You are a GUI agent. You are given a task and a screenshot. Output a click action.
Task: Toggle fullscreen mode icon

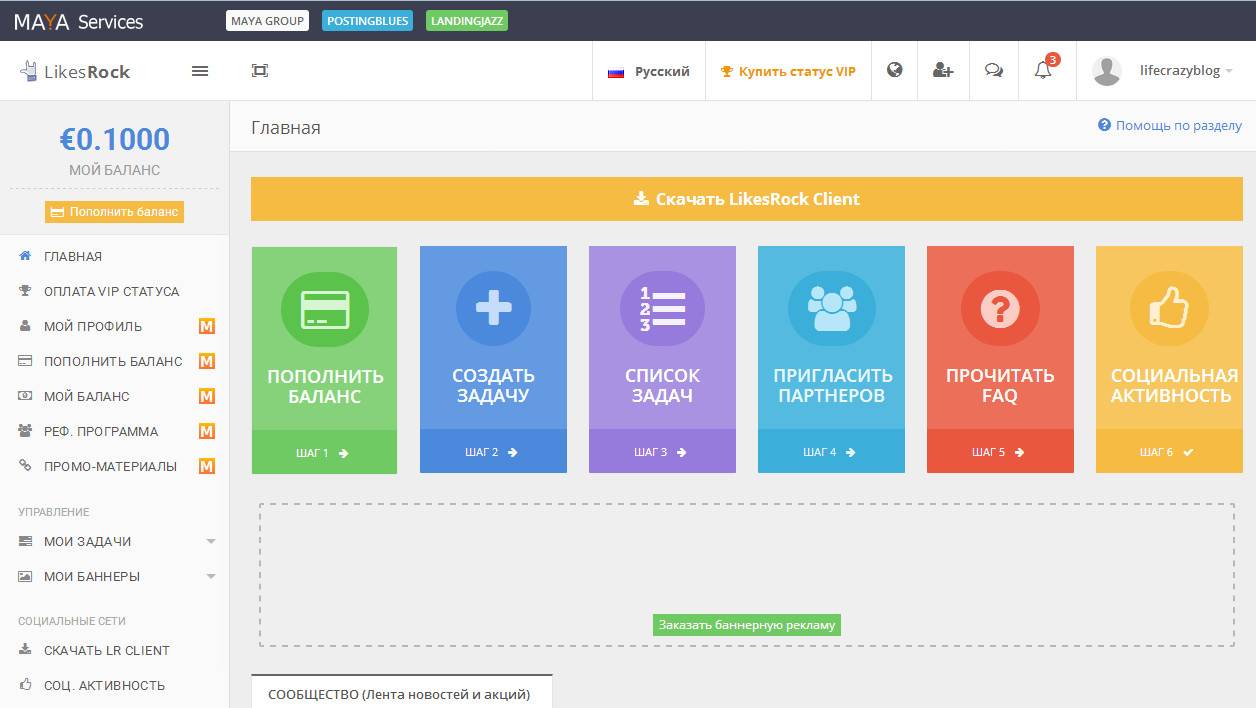pos(260,71)
